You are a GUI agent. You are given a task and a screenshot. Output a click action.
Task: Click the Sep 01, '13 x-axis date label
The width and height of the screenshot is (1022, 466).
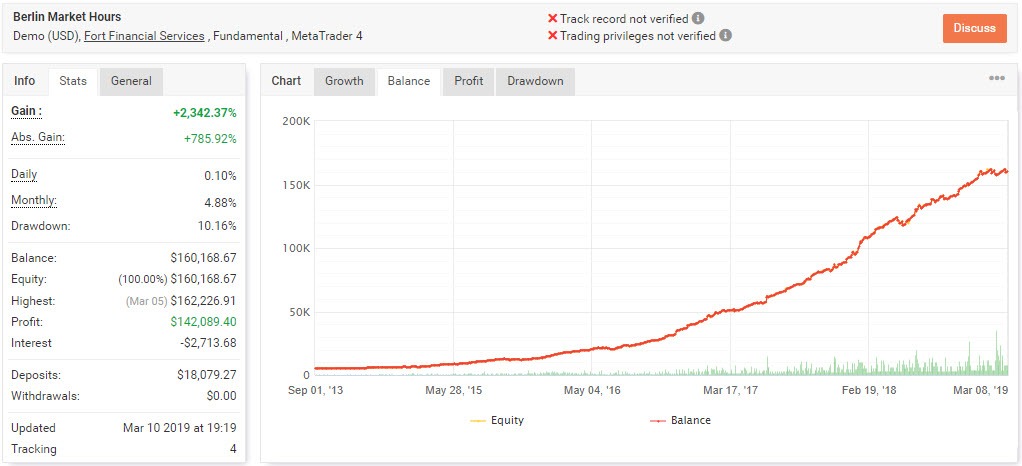coord(317,390)
